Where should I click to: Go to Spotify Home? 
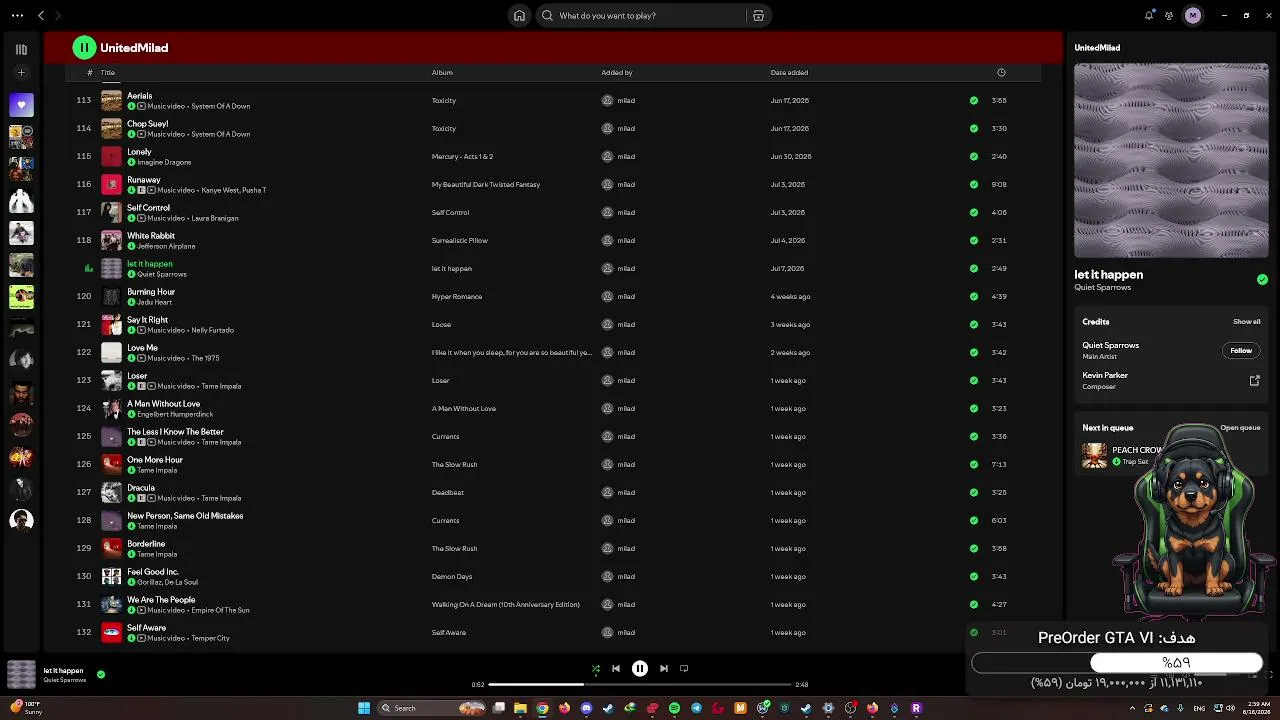coord(519,15)
